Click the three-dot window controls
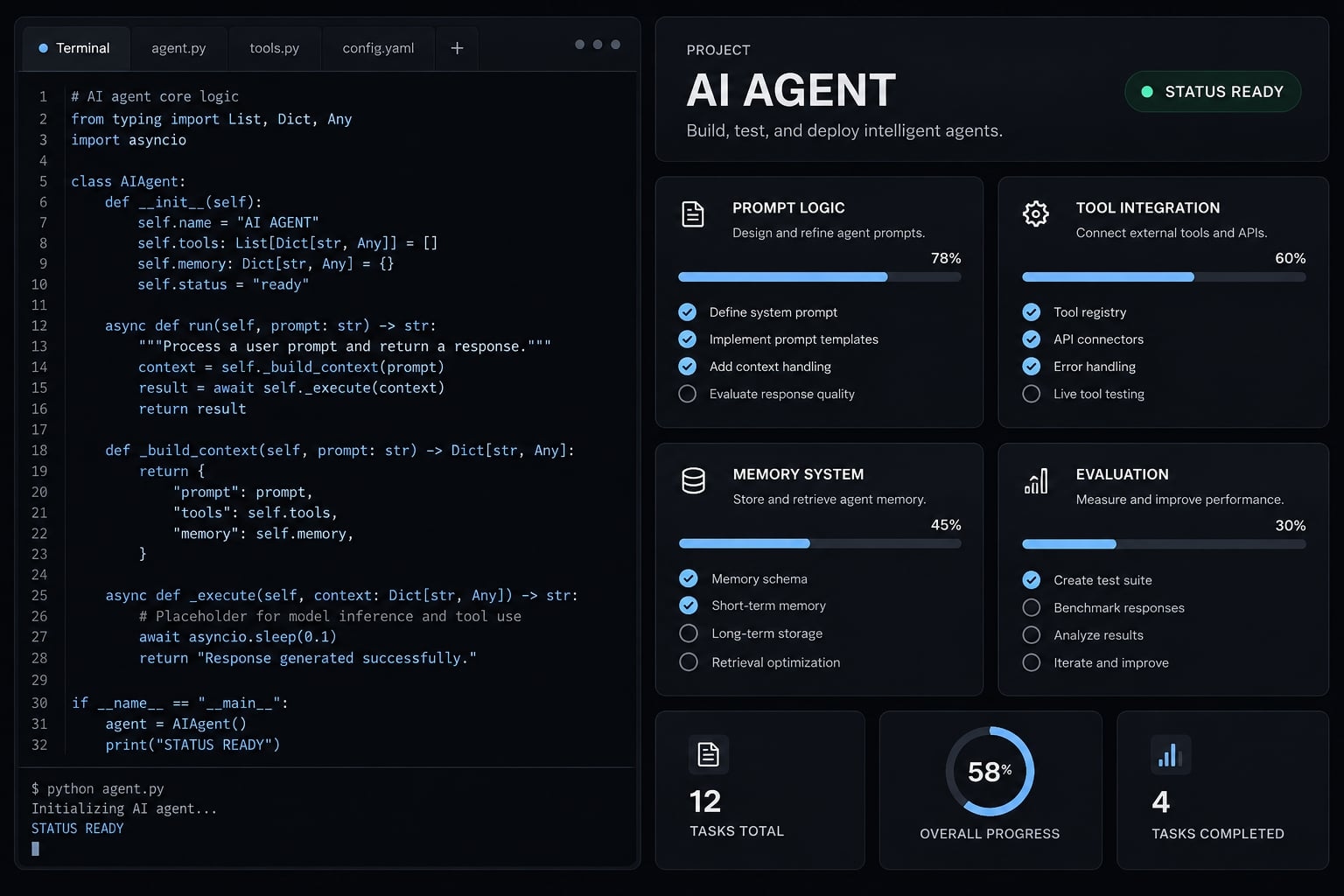The image size is (1344, 896). (598, 45)
